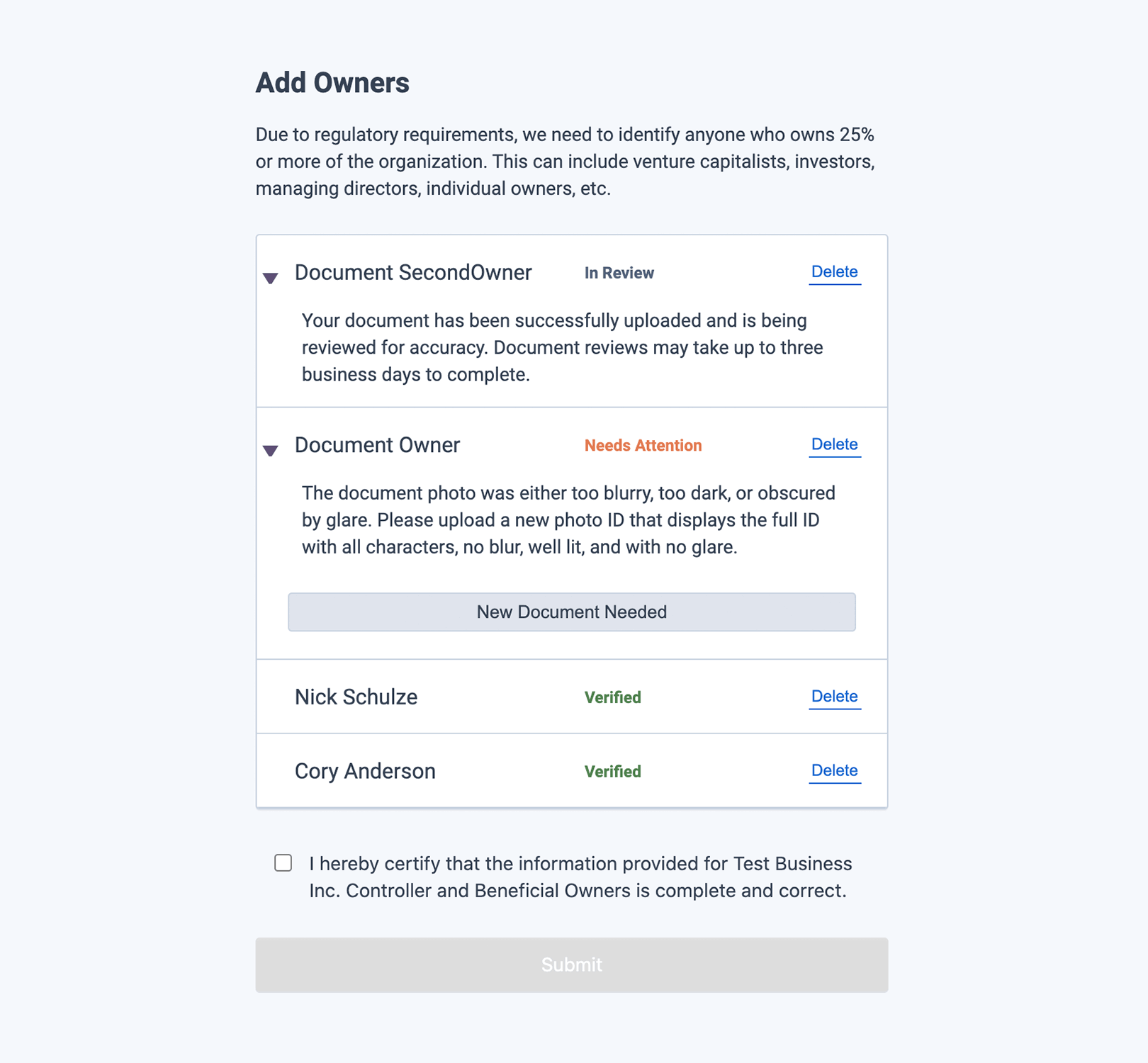Click the Document Owner name header
The height and width of the screenshot is (1063, 1148).
click(x=377, y=445)
